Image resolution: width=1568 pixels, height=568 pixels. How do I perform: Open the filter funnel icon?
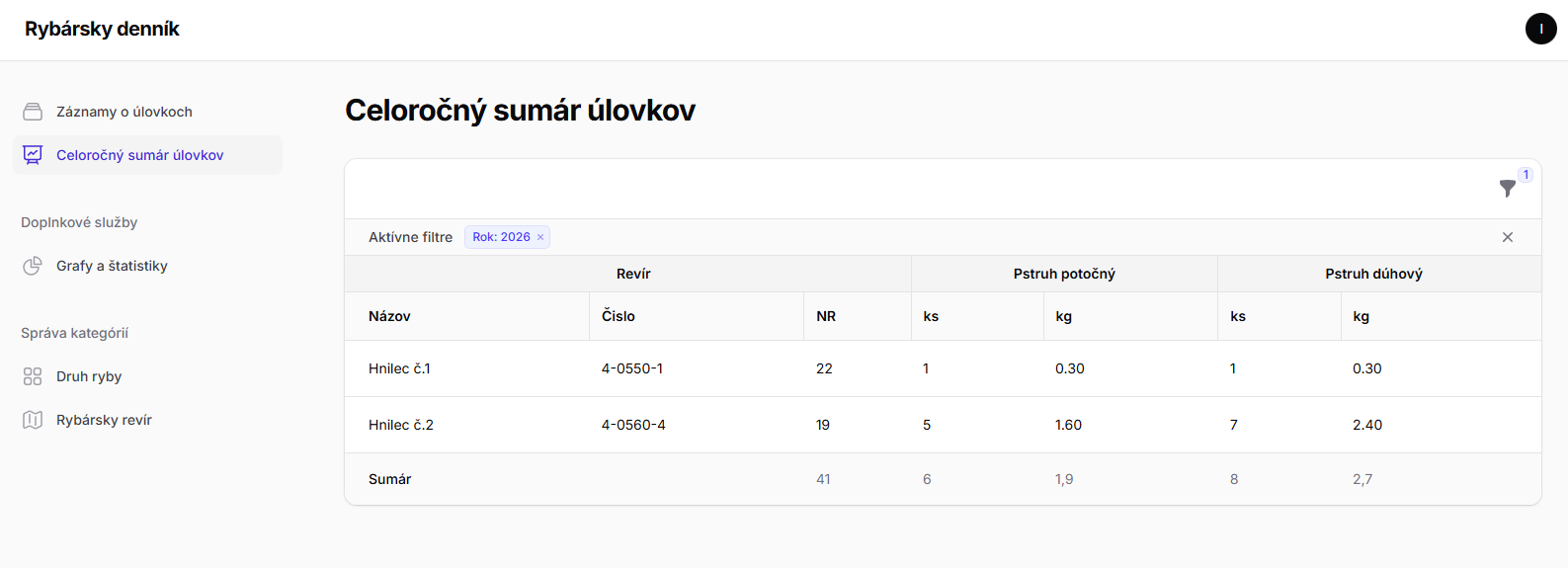click(x=1508, y=188)
